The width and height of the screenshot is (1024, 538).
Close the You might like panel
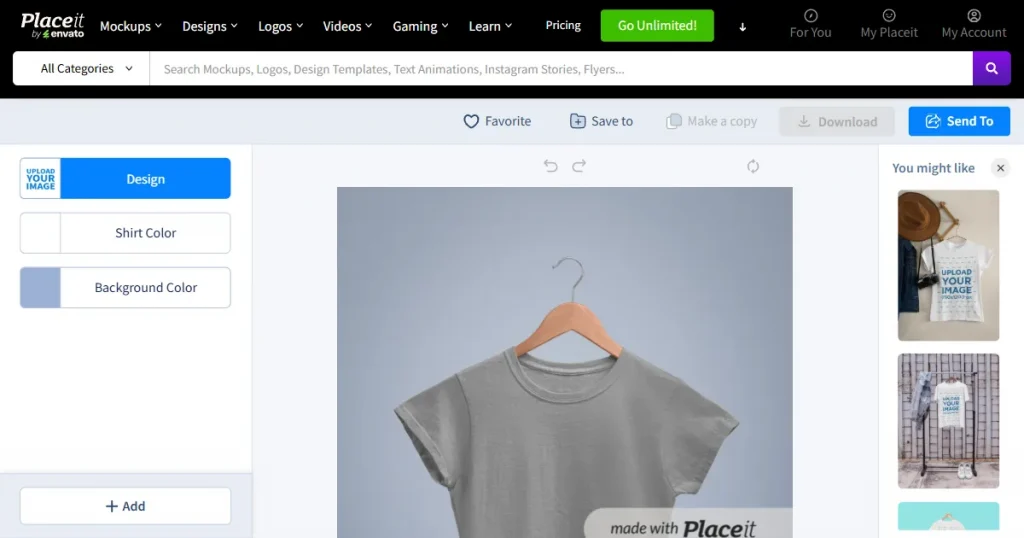pos(1000,168)
